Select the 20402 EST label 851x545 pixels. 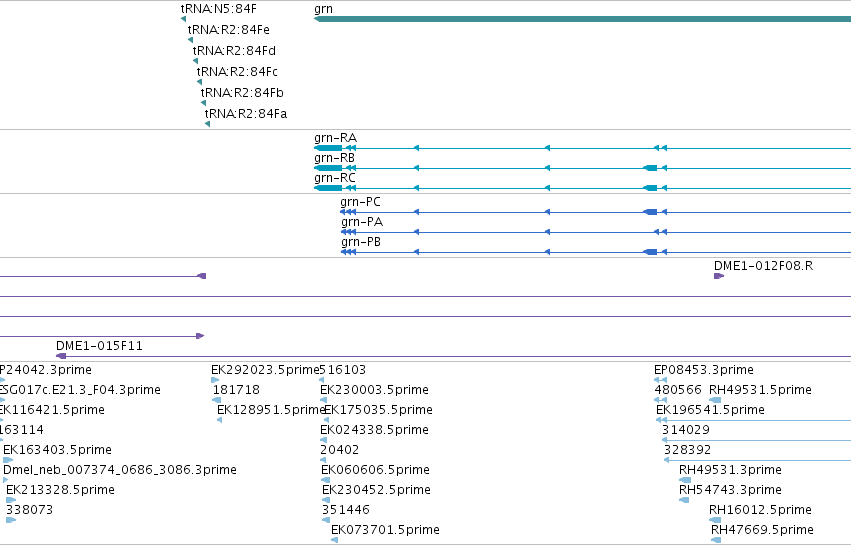tap(340, 450)
